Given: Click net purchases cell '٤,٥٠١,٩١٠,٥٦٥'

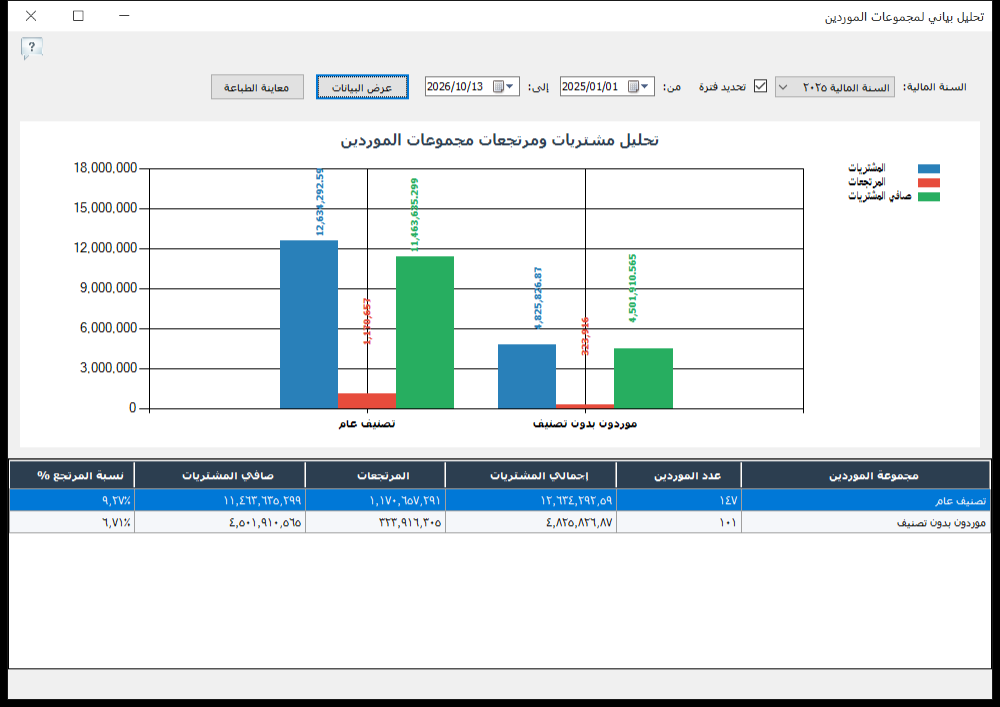Looking at the screenshot, I should 220,522.
